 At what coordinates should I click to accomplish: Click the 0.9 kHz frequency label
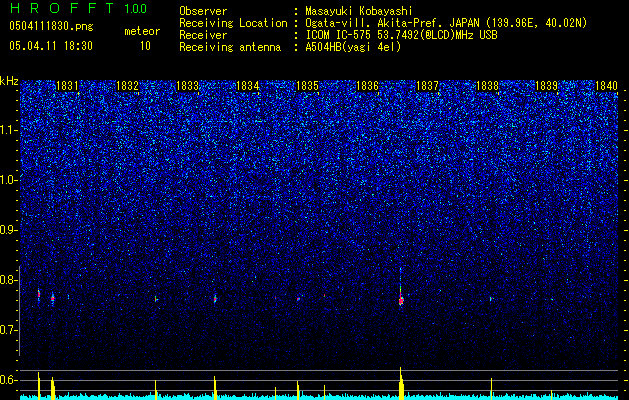(9, 230)
